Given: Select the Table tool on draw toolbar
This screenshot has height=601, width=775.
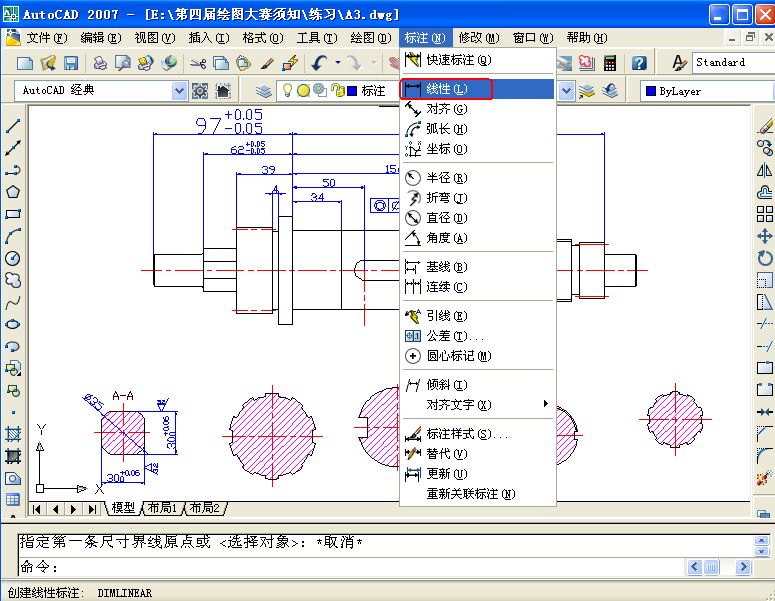Looking at the screenshot, I should pyautogui.click(x=13, y=499).
